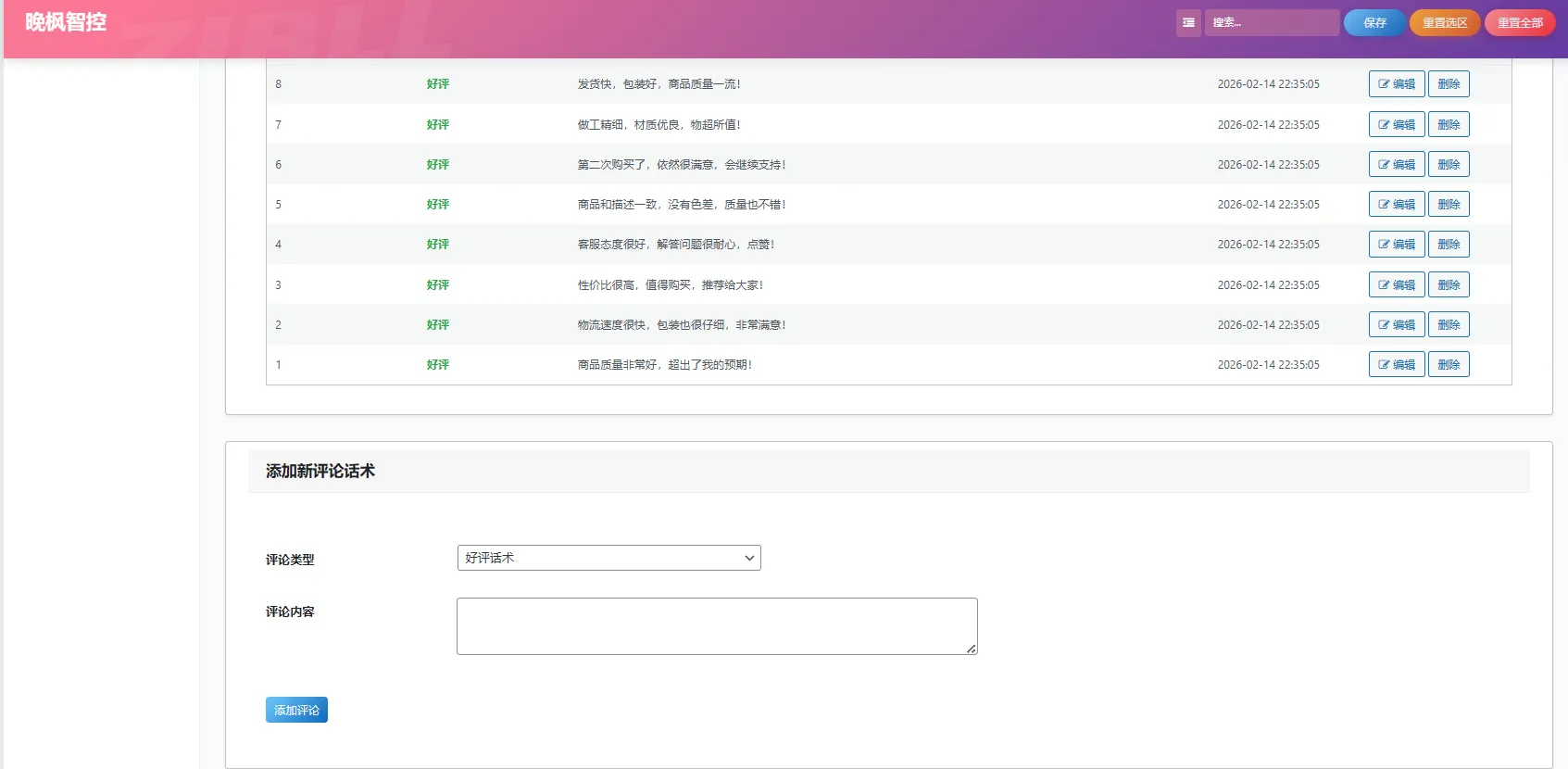The height and width of the screenshot is (769, 1568).
Task: Click the 重置全部 button
Action: (1519, 23)
